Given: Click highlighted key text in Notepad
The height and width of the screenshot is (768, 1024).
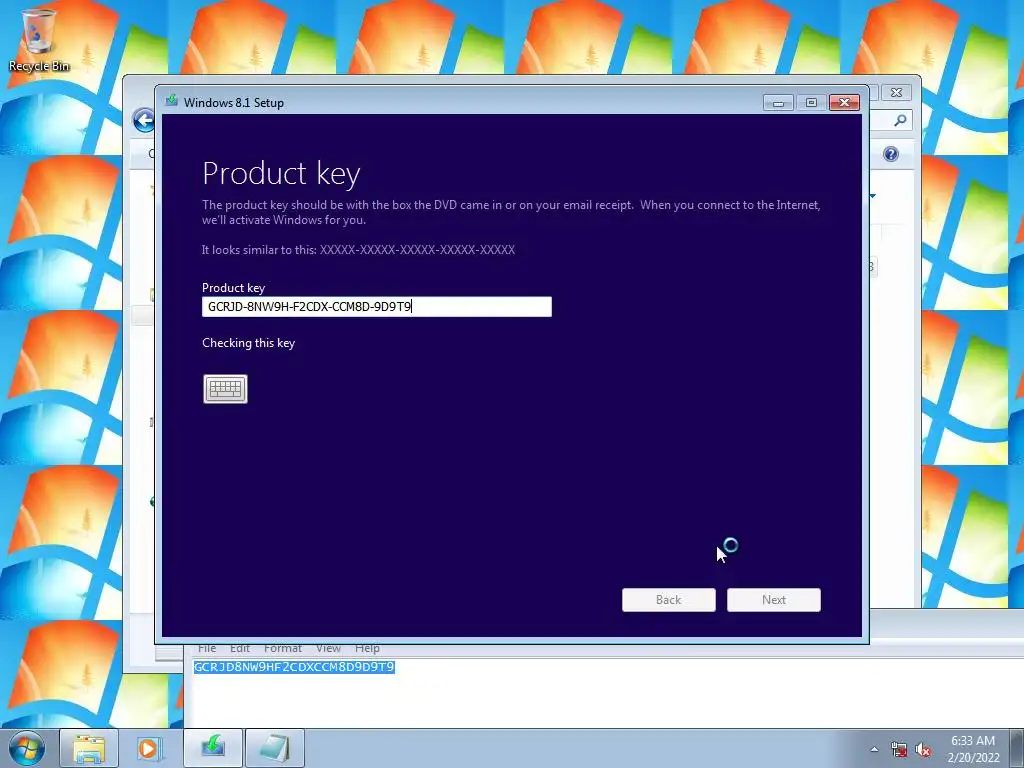Looking at the screenshot, I should click(294, 667).
